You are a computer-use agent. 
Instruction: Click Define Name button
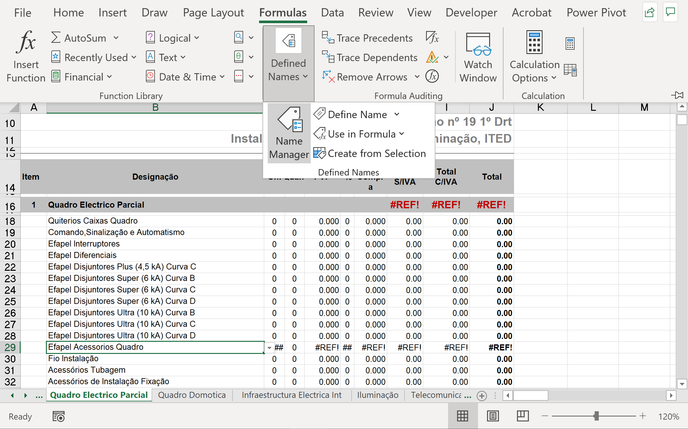click(350, 114)
